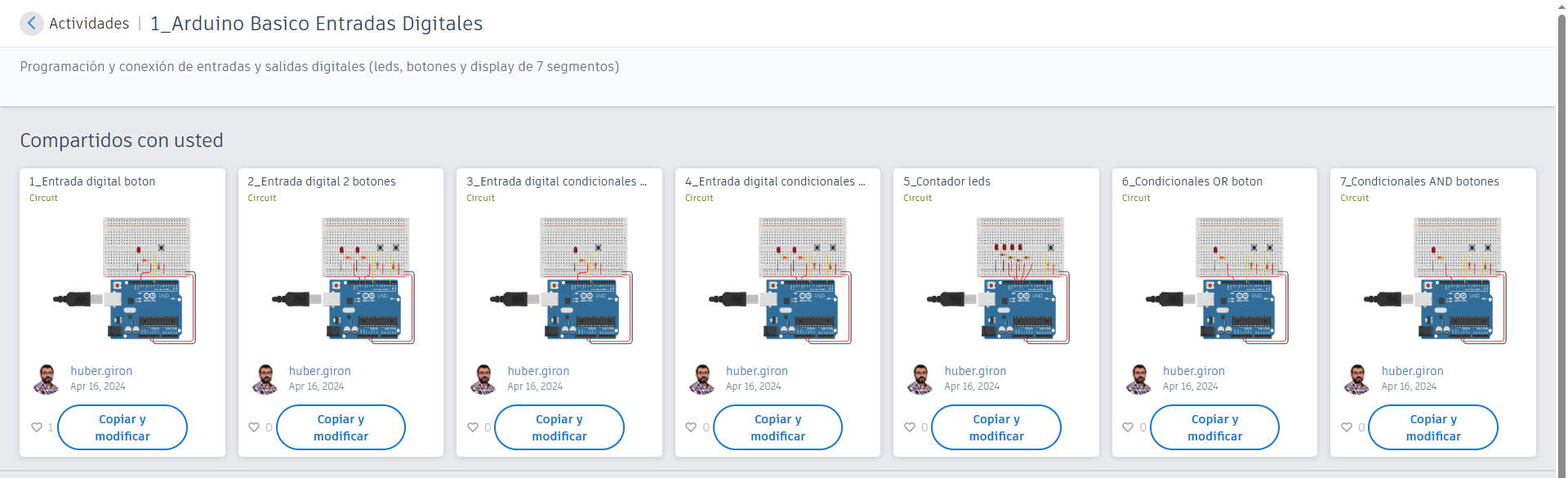Viewport: 1568px width, 478px height.
Task: Like the 1_Entrada digital boton circuit
Action: pyautogui.click(x=37, y=427)
